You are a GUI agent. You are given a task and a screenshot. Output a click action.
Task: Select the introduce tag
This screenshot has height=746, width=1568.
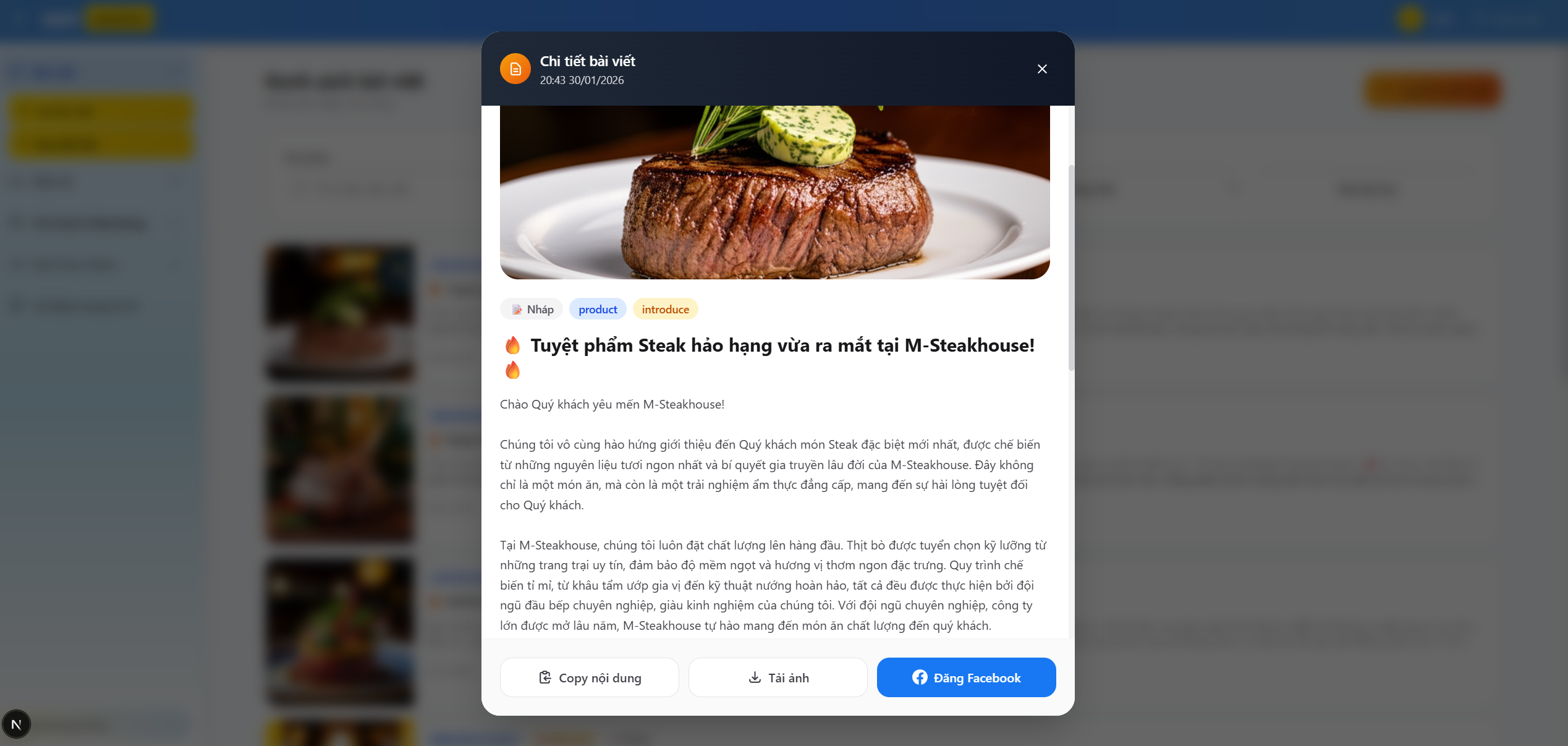[x=665, y=309]
